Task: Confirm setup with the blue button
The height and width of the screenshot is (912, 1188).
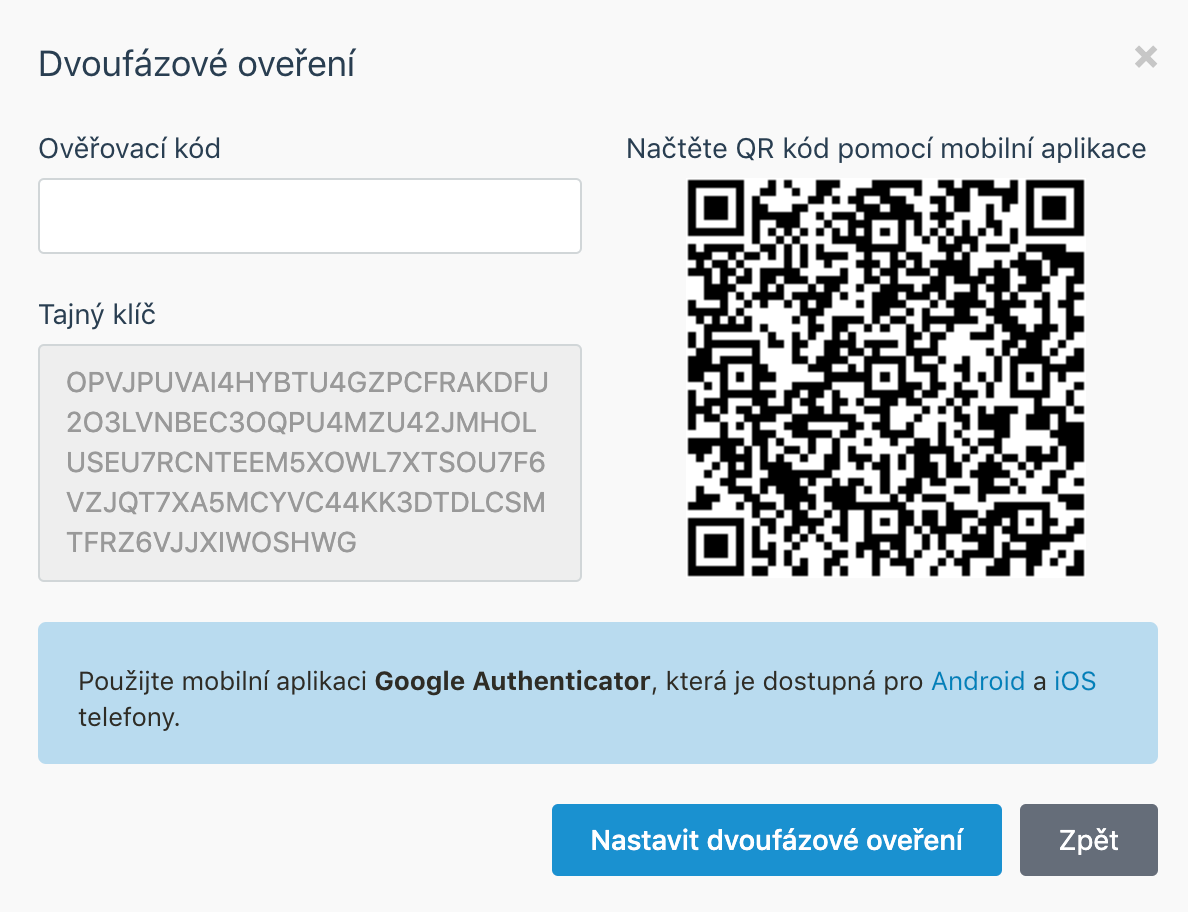Action: 776,840
